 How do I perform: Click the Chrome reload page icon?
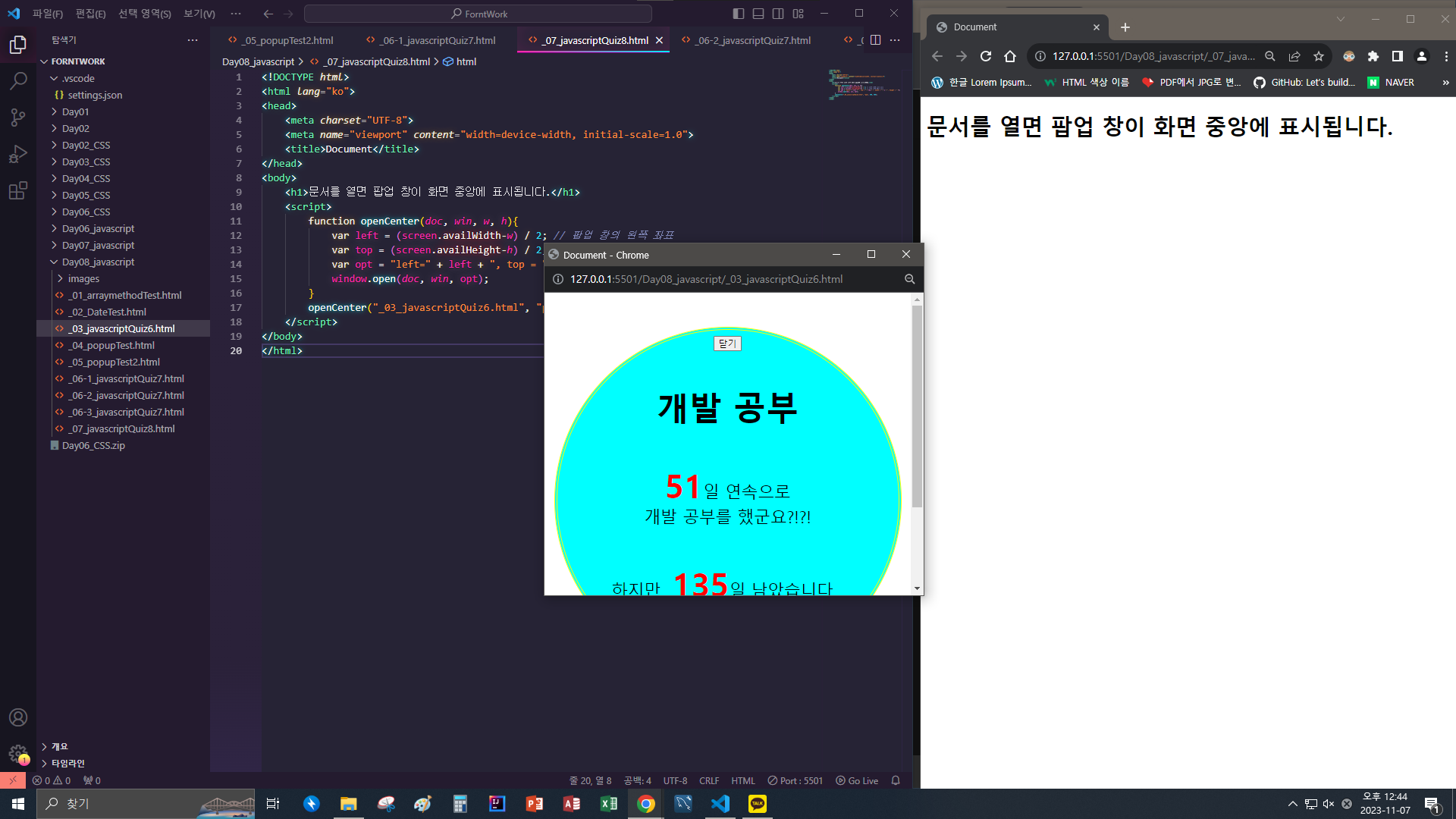(986, 56)
